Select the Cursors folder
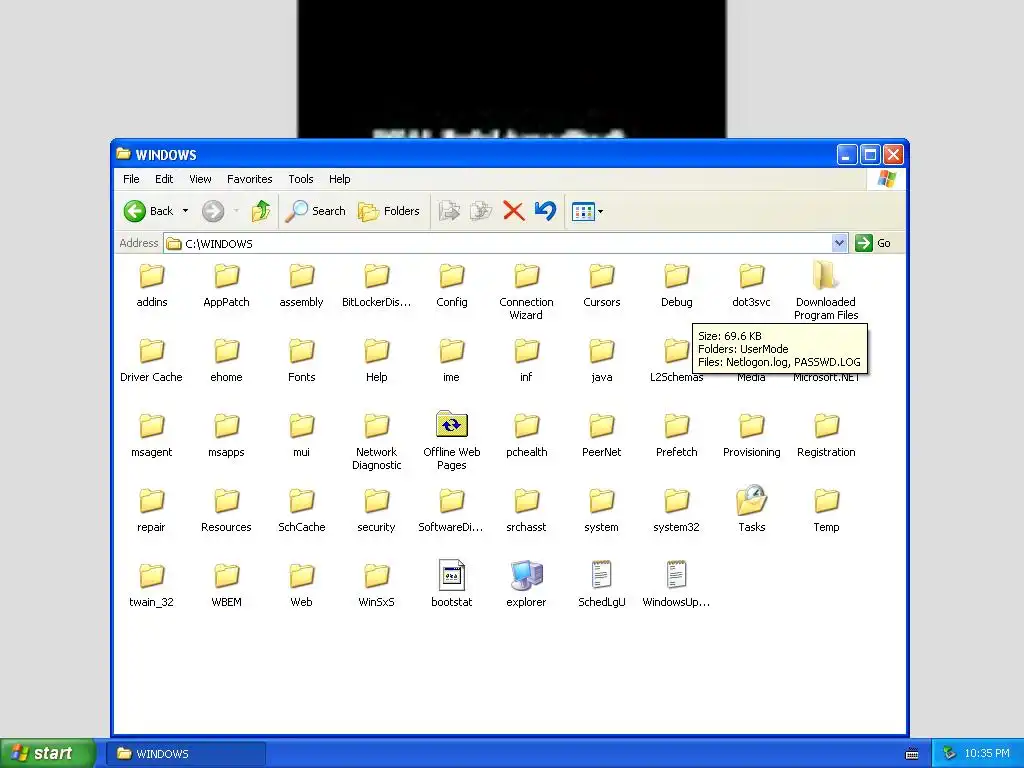The image size is (1024, 768). (x=601, y=285)
